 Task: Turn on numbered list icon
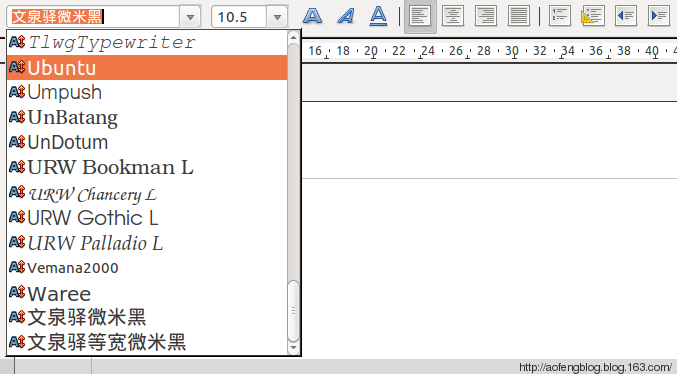point(560,16)
